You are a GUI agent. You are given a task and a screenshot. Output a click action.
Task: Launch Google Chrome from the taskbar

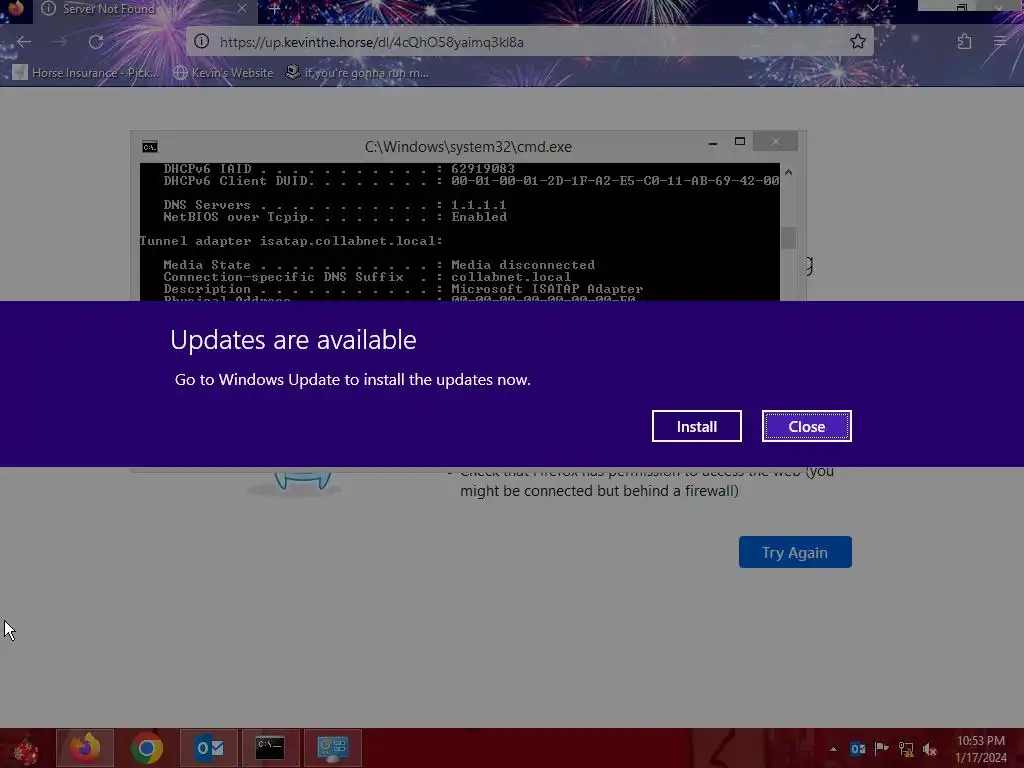point(147,748)
